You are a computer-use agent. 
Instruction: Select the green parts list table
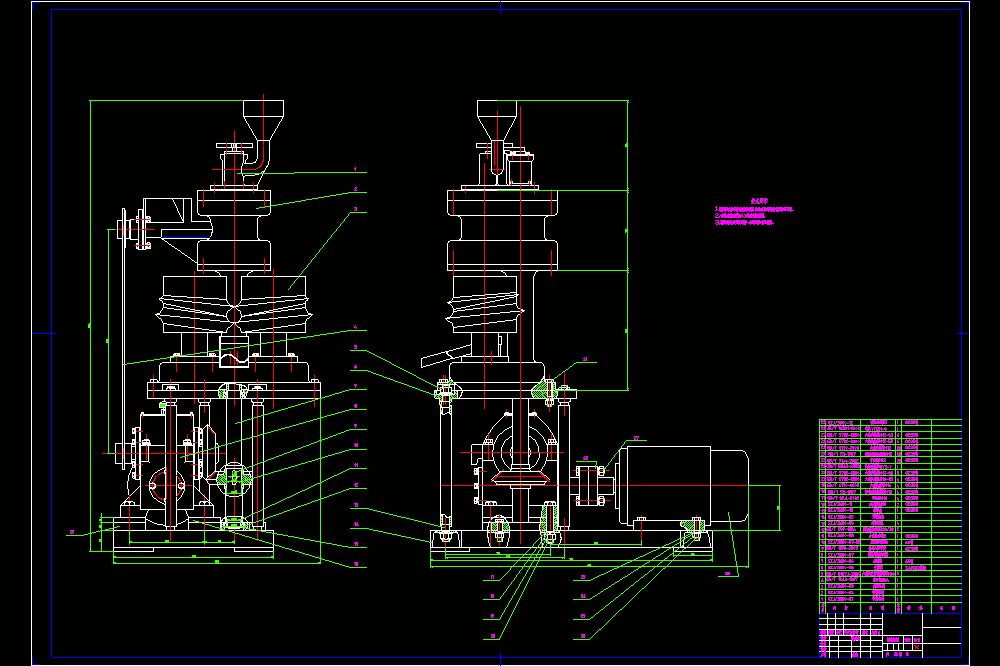tap(890, 516)
